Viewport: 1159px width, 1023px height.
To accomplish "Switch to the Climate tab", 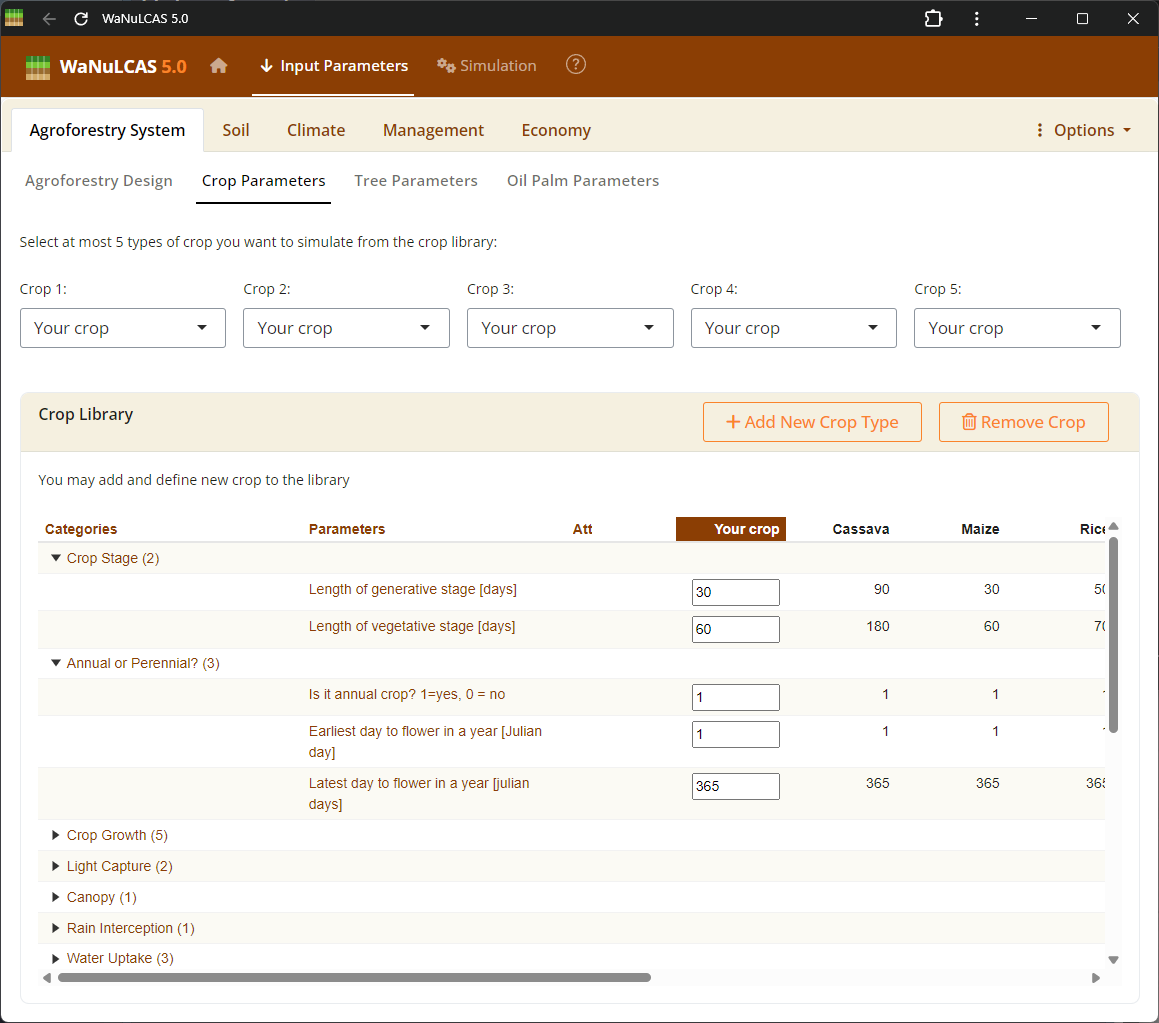I will [316, 130].
